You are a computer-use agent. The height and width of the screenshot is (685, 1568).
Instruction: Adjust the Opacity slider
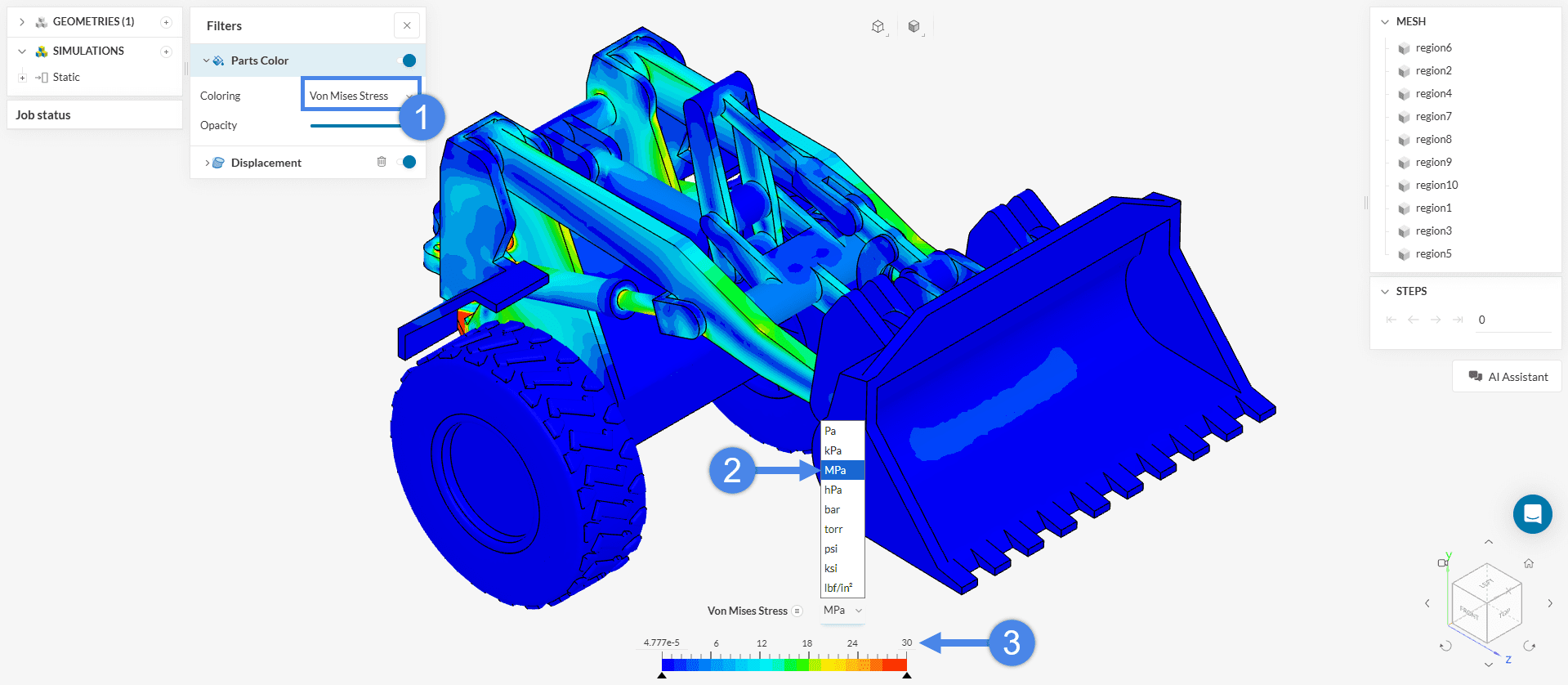point(355,126)
